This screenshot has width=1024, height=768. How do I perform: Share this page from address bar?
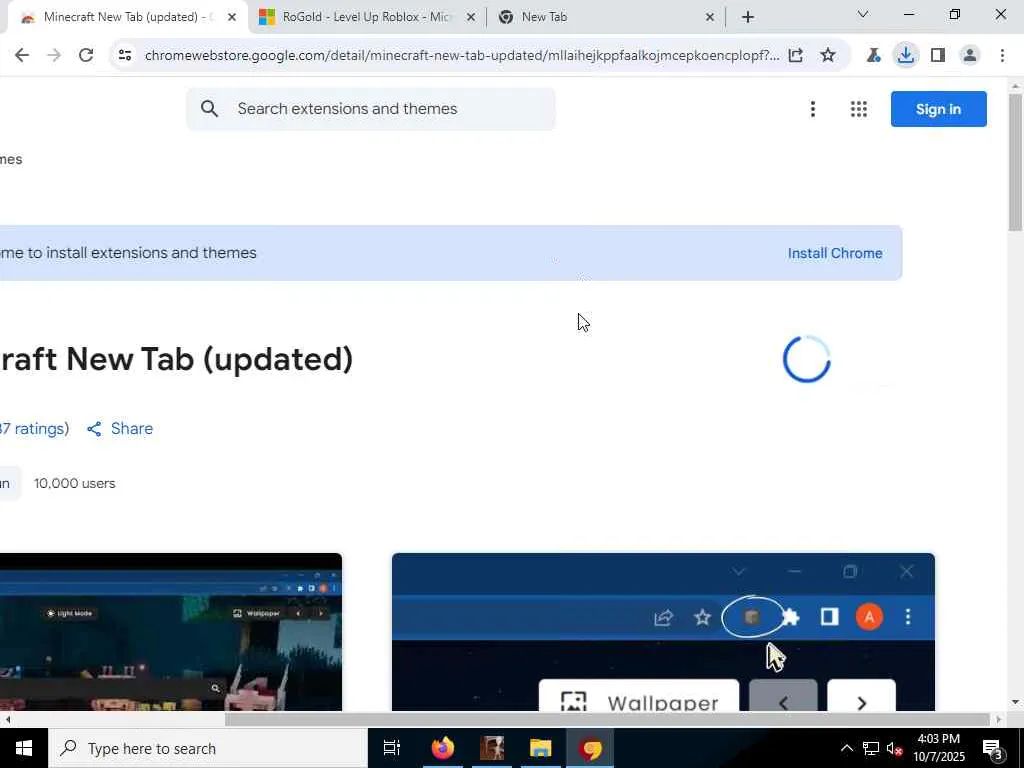795,56
